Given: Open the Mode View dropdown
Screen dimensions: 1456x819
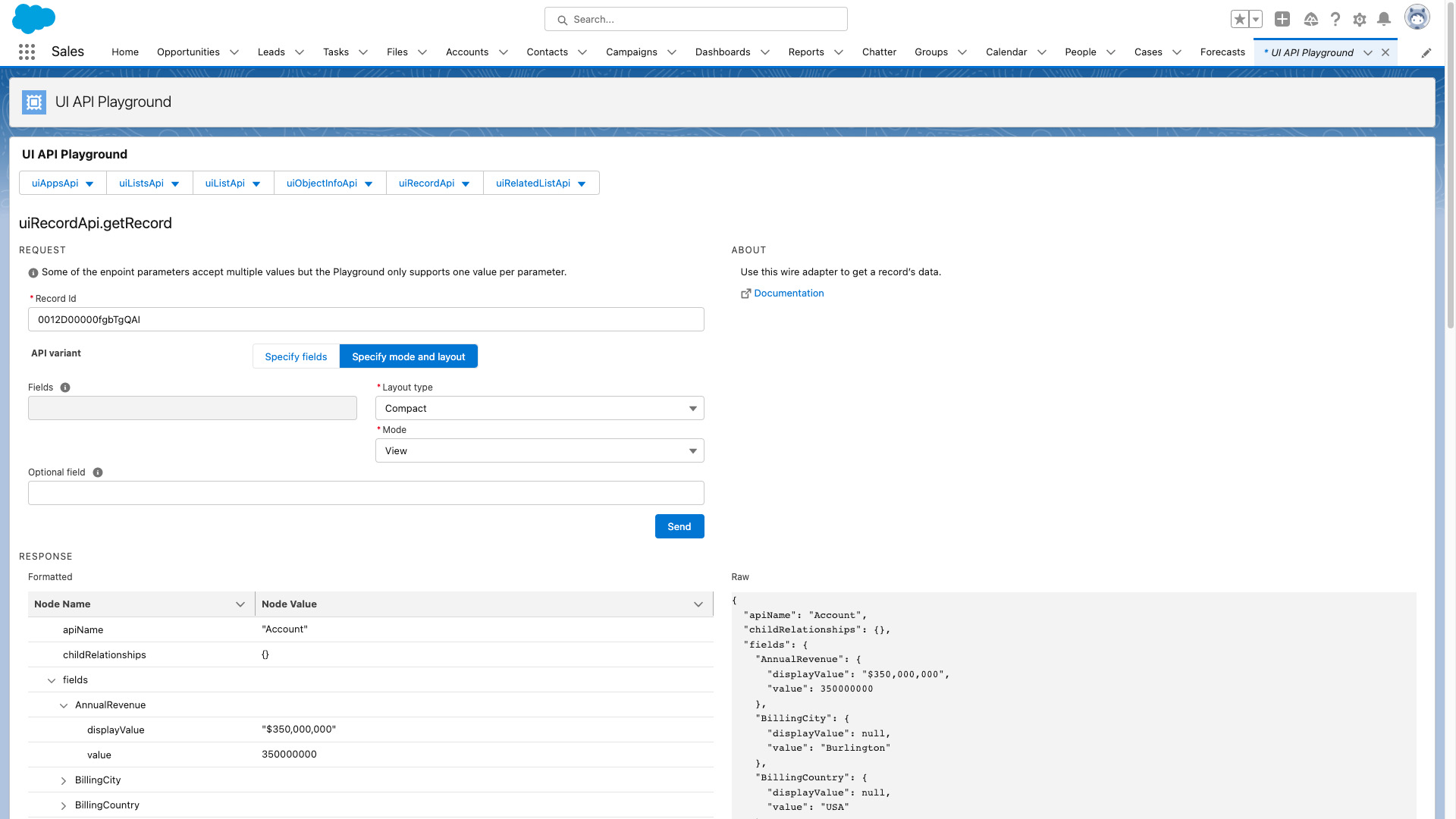Looking at the screenshot, I should coord(539,450).
